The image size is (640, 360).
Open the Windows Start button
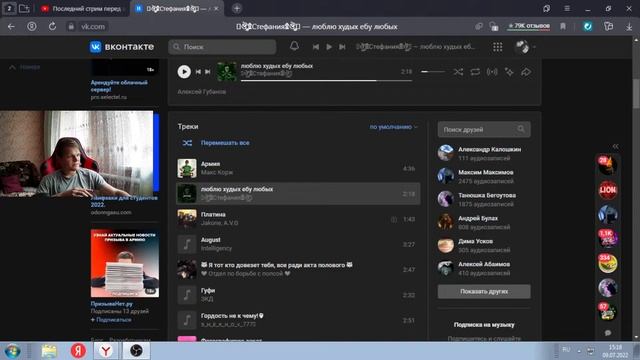[12, 351]
